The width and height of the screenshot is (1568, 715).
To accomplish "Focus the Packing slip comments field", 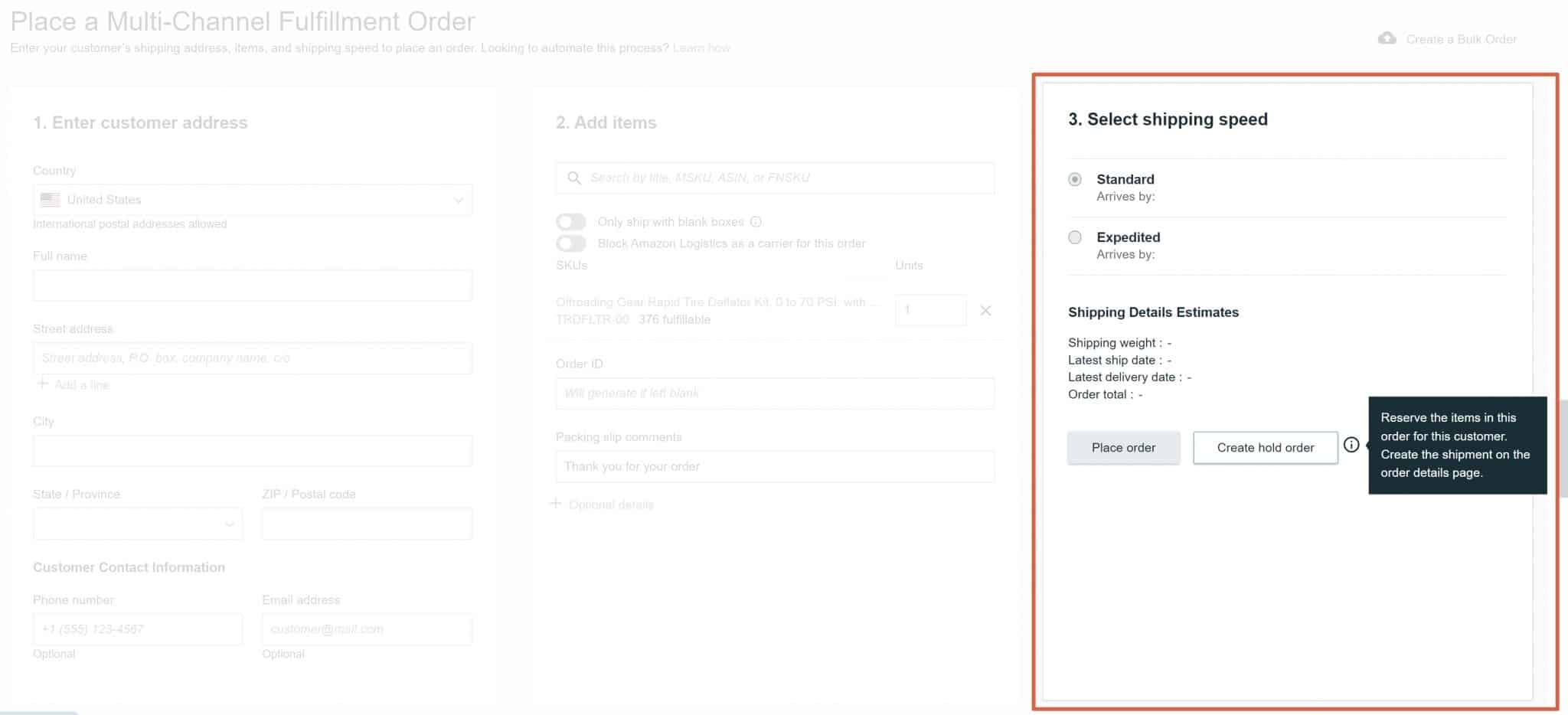I will click(775, 466).
